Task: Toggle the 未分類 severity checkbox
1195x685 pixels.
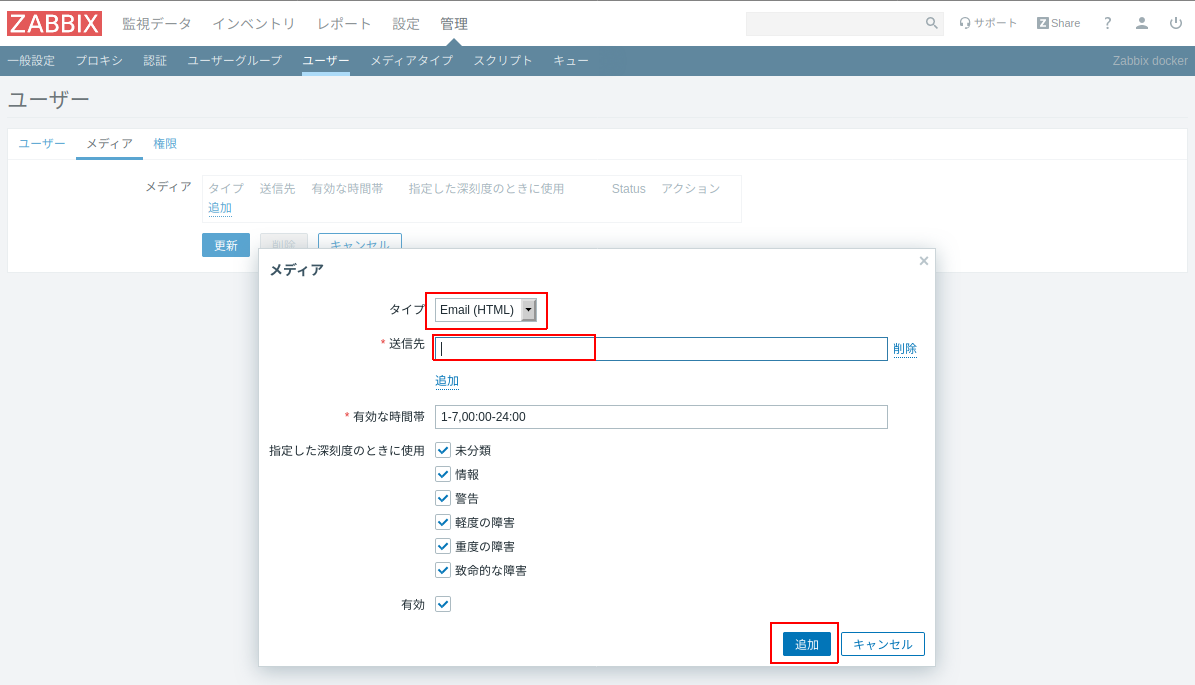Action: click(443, 450)
